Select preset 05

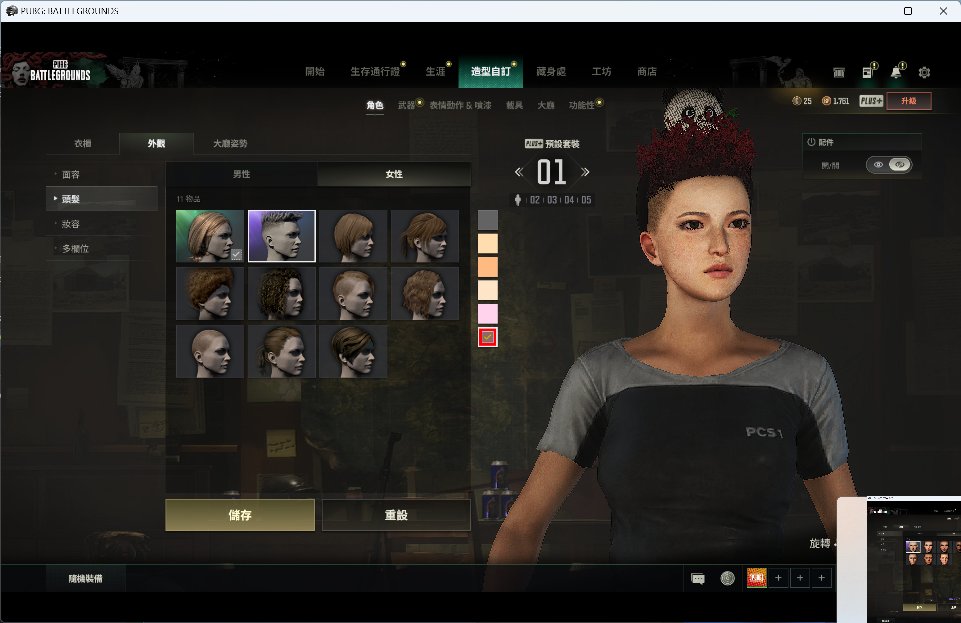tap(587, 200)
